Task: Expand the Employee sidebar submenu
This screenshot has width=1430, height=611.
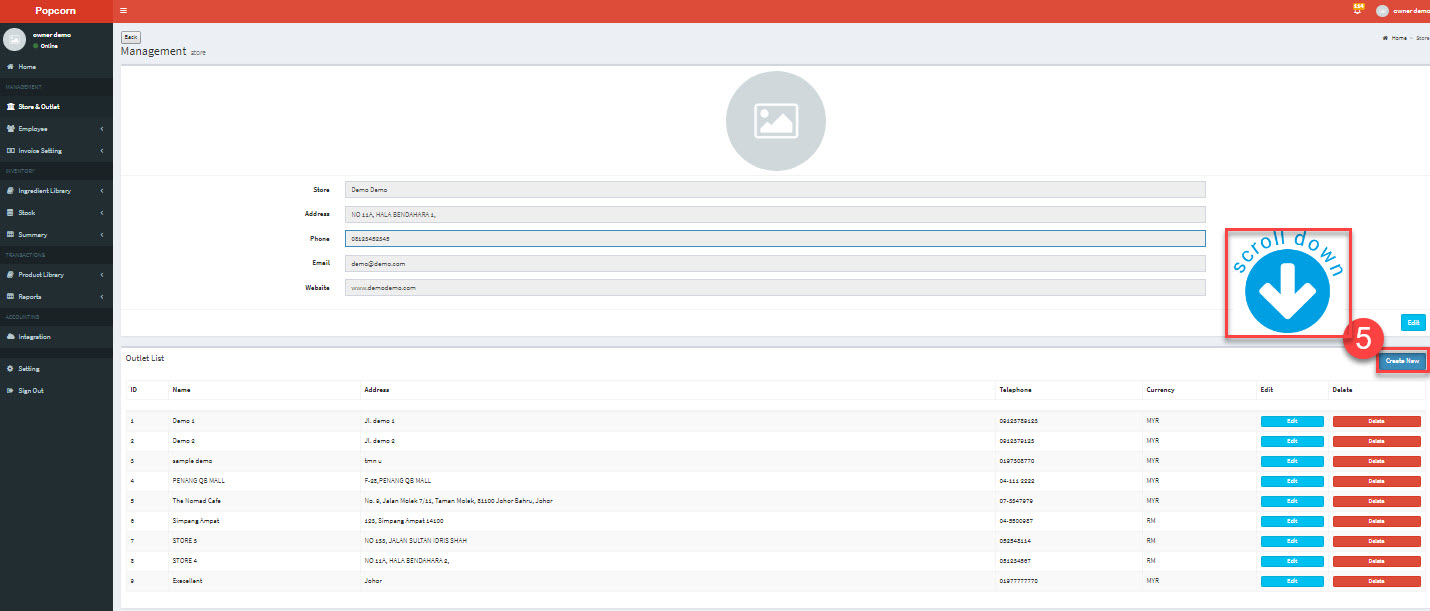Action: [x=55, y=129]
